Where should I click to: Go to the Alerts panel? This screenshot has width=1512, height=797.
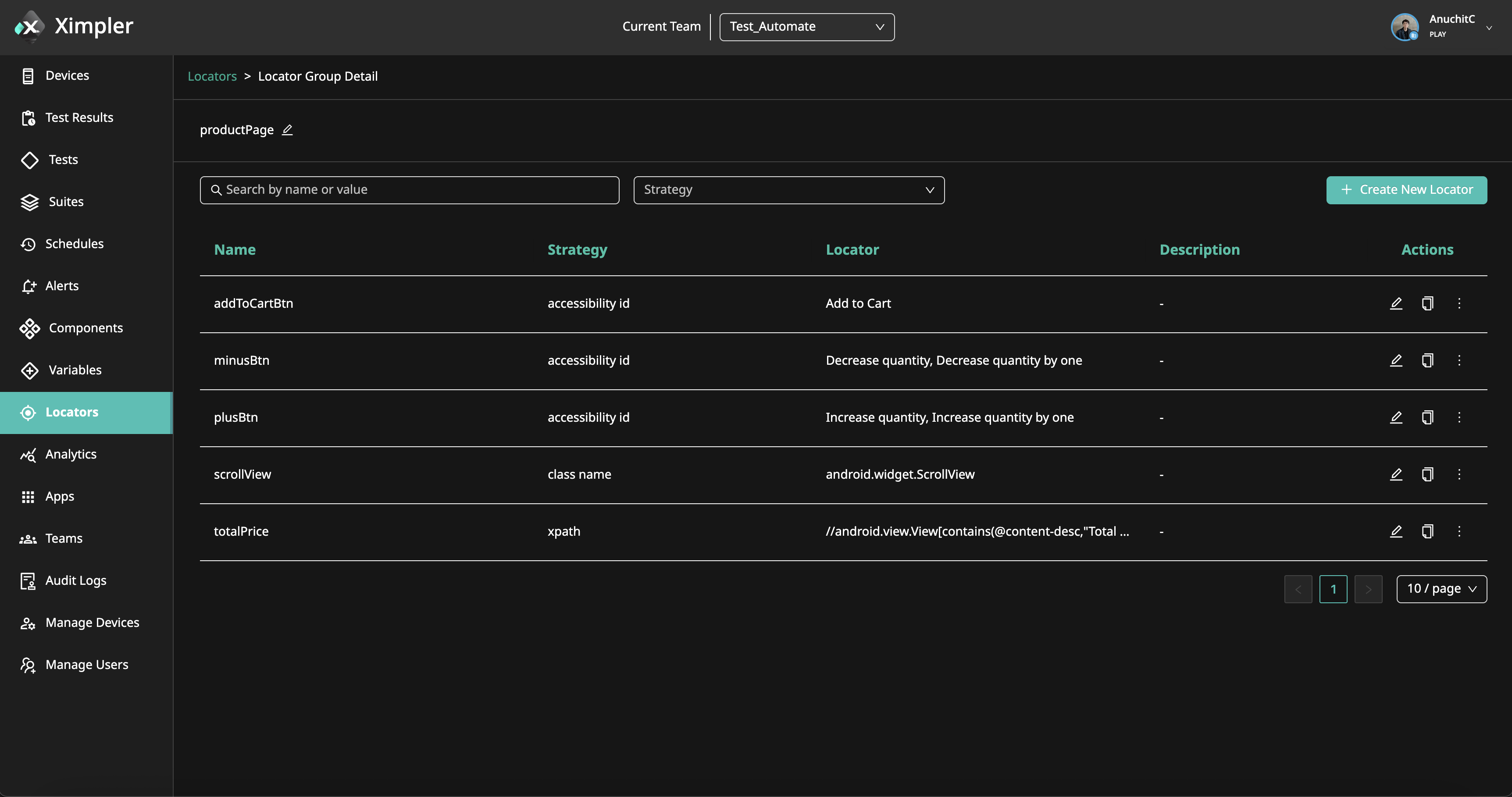point(62,286)
